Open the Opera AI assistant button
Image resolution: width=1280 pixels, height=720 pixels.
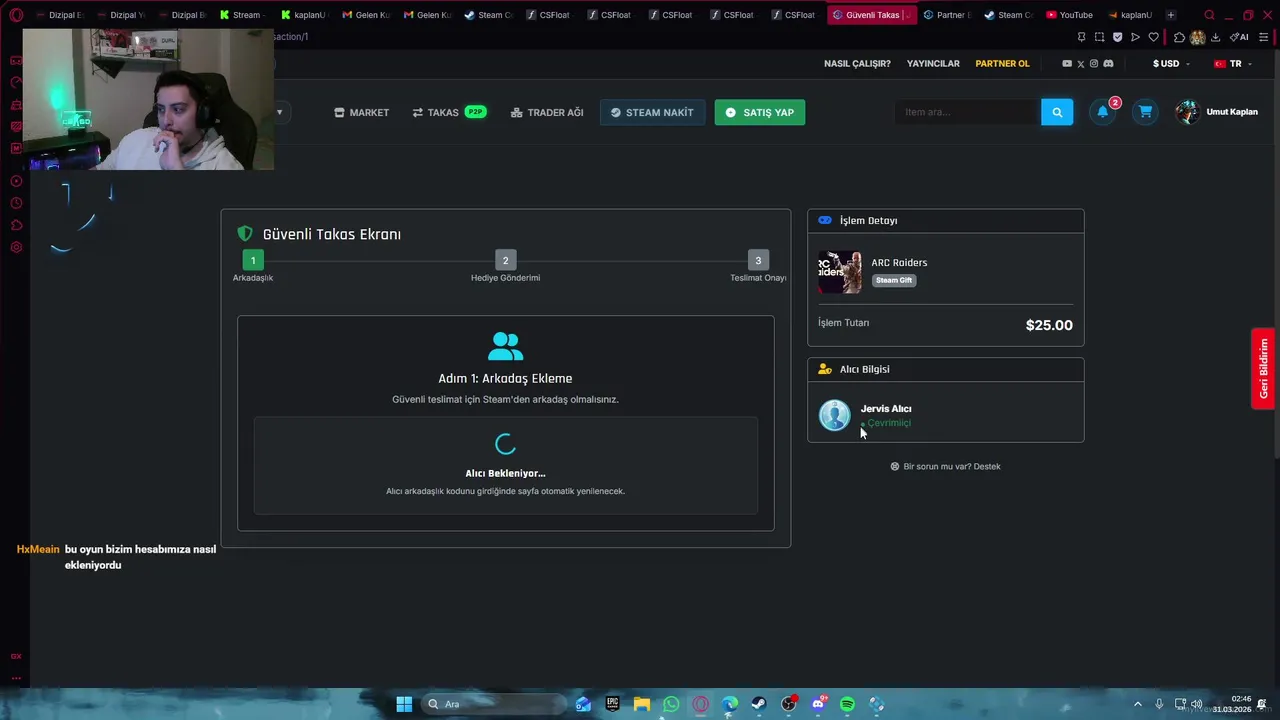click(x=1239, y=37)
